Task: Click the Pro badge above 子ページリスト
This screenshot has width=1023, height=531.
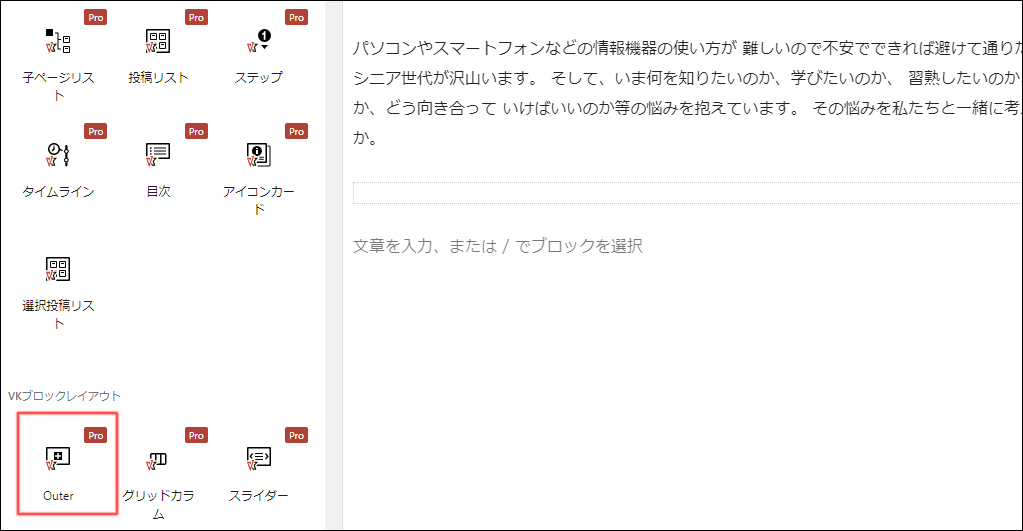Action: click(x=96, y=18)
